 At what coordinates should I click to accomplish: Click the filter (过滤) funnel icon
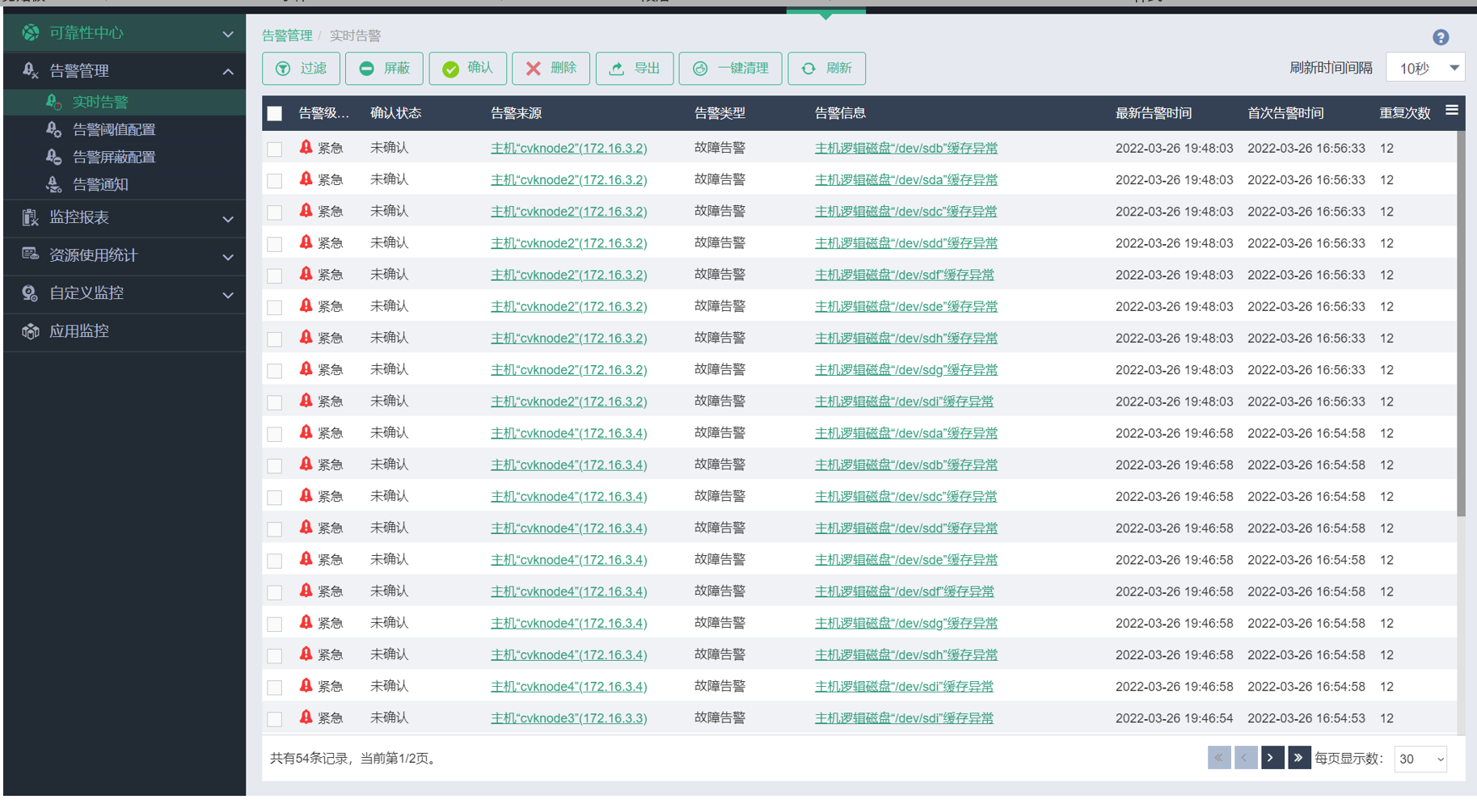[283, 69]
